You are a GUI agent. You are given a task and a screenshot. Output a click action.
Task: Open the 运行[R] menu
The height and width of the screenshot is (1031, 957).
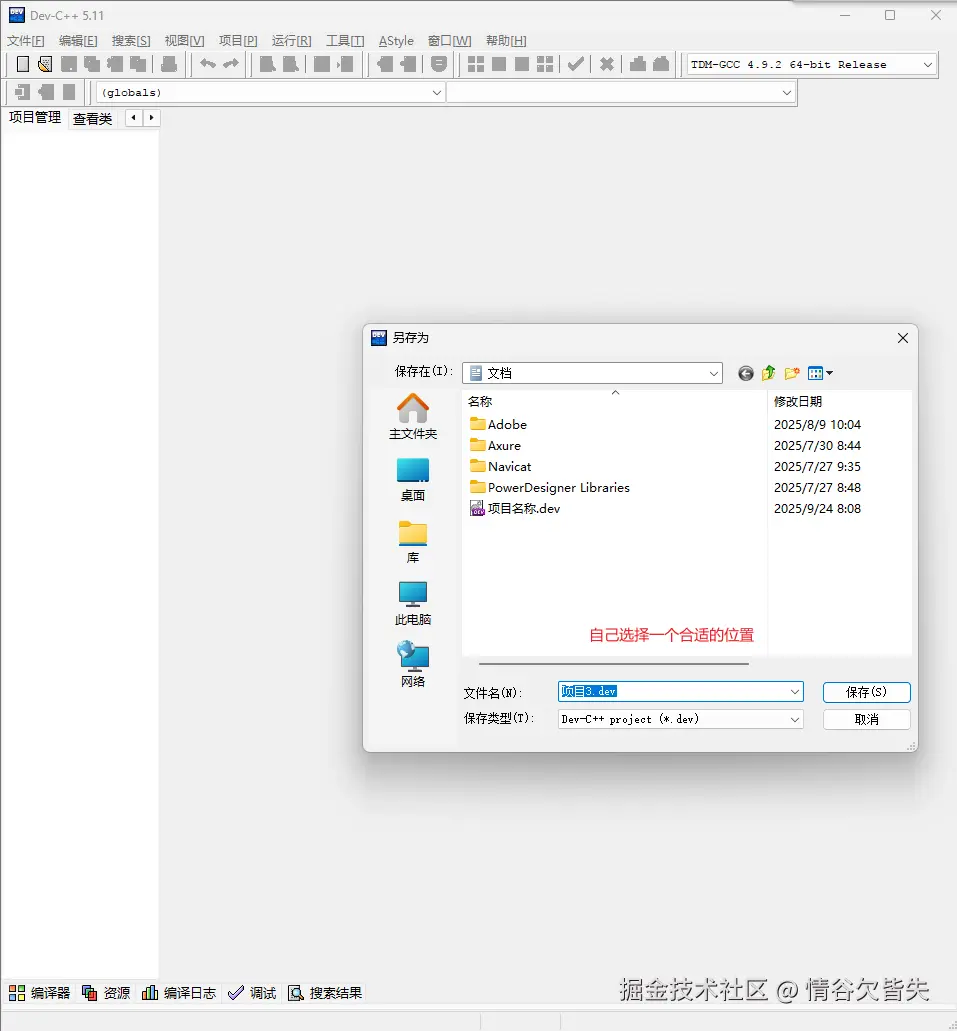[x=291, y=41]
